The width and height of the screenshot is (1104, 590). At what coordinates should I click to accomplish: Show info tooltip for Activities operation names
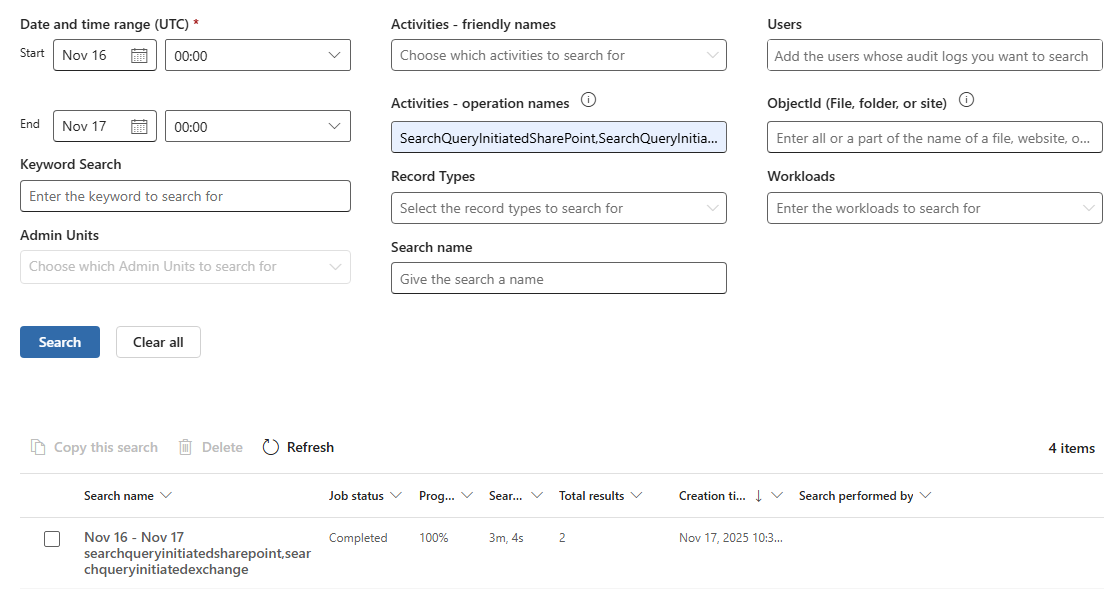point(589,100)
